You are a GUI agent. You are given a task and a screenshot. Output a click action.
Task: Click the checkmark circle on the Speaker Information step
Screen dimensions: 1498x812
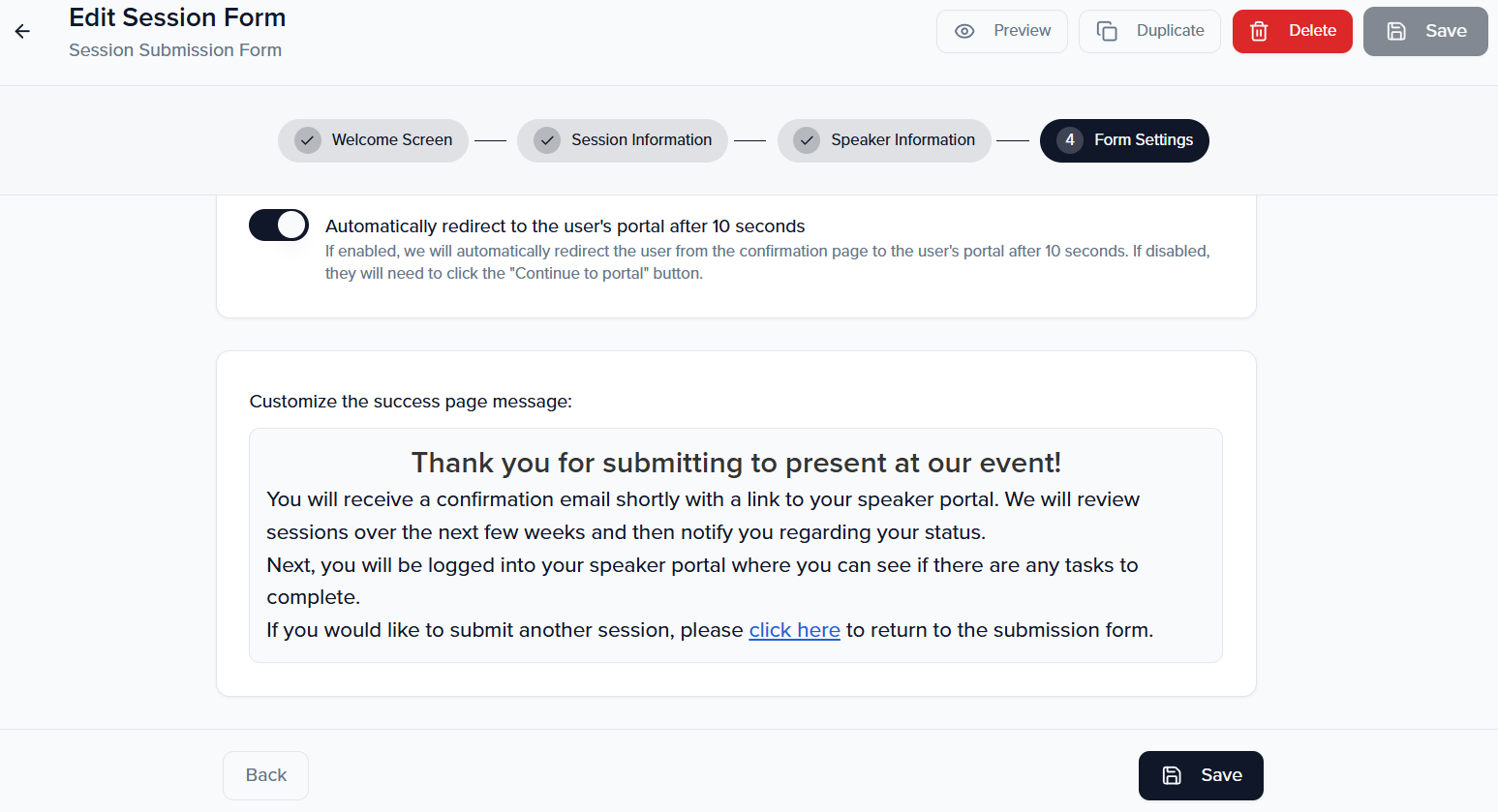pyautogui.click(x=807, y=140)
